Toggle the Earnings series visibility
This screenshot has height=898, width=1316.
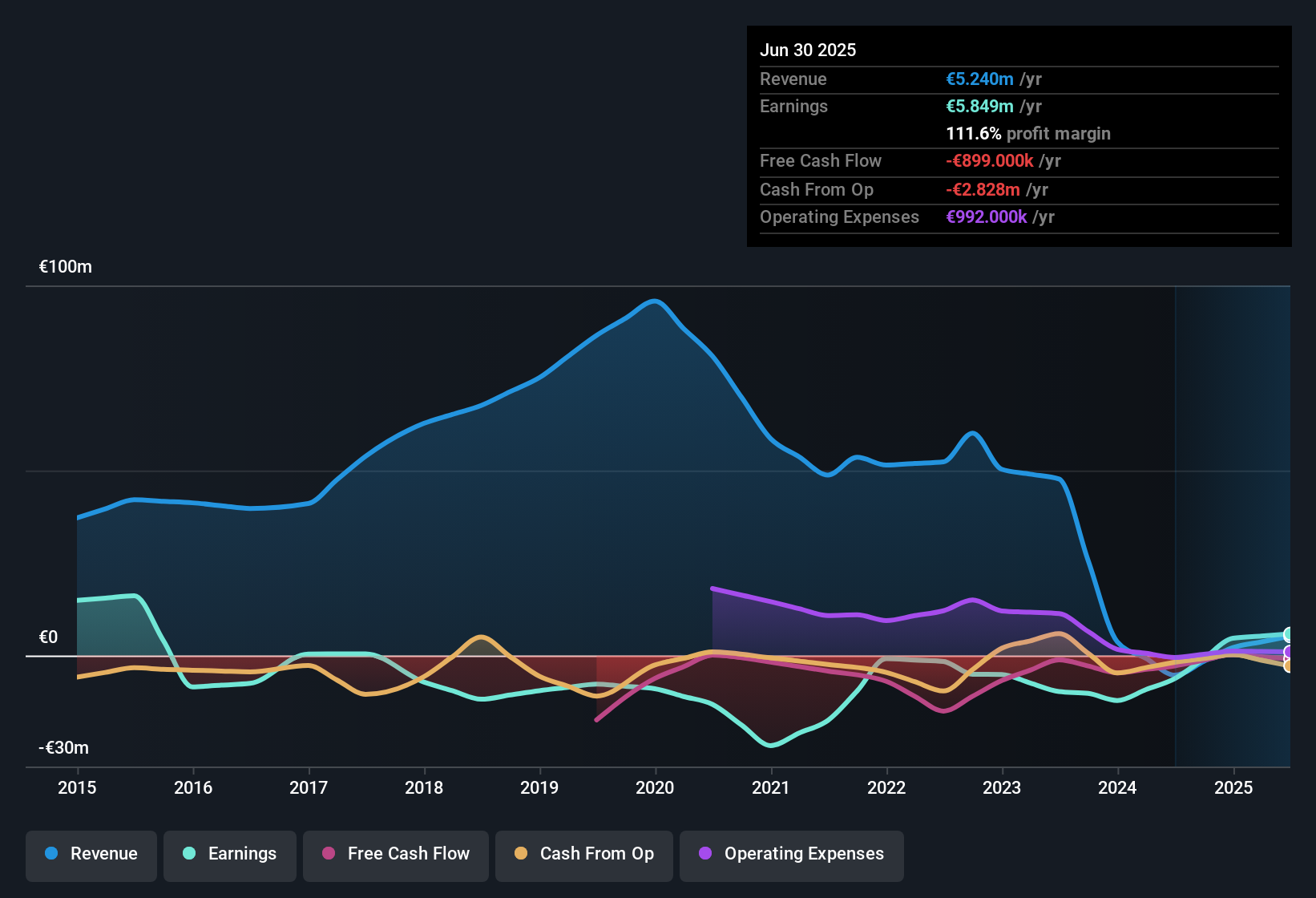(x=229, y=854)
